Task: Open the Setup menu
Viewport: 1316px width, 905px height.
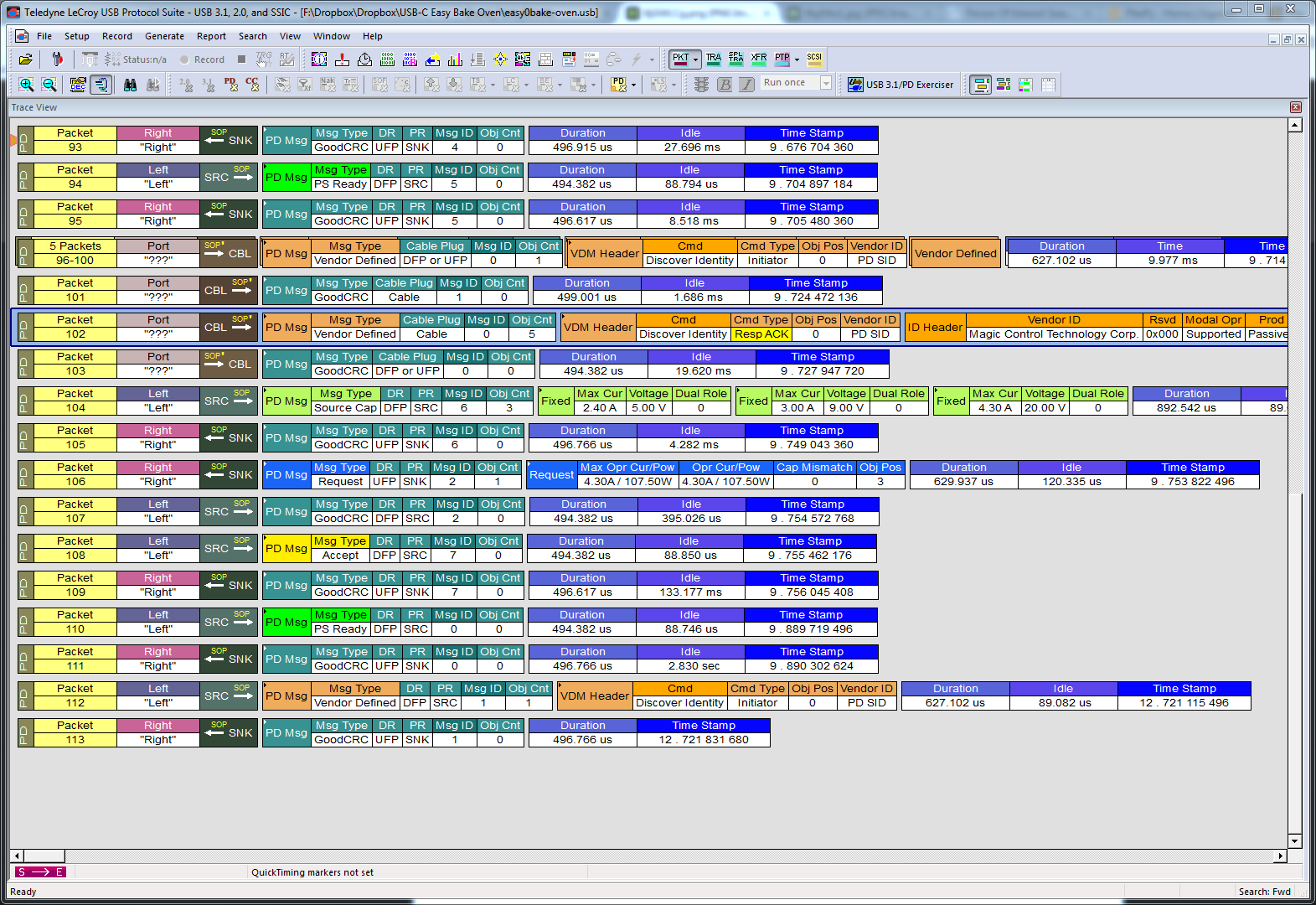Action: [x=77, y=36]
